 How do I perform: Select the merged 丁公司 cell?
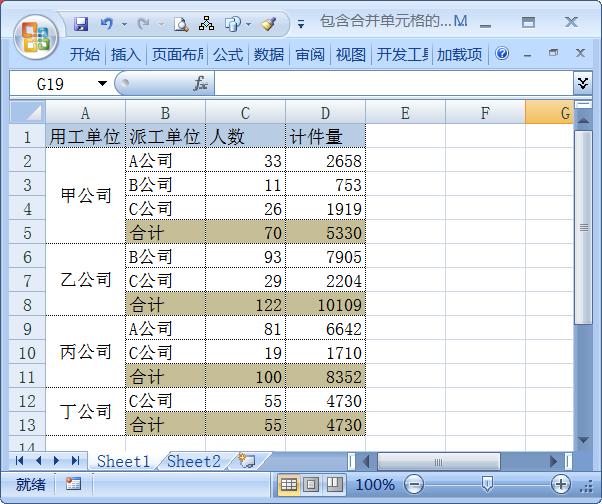coord(85,411)
